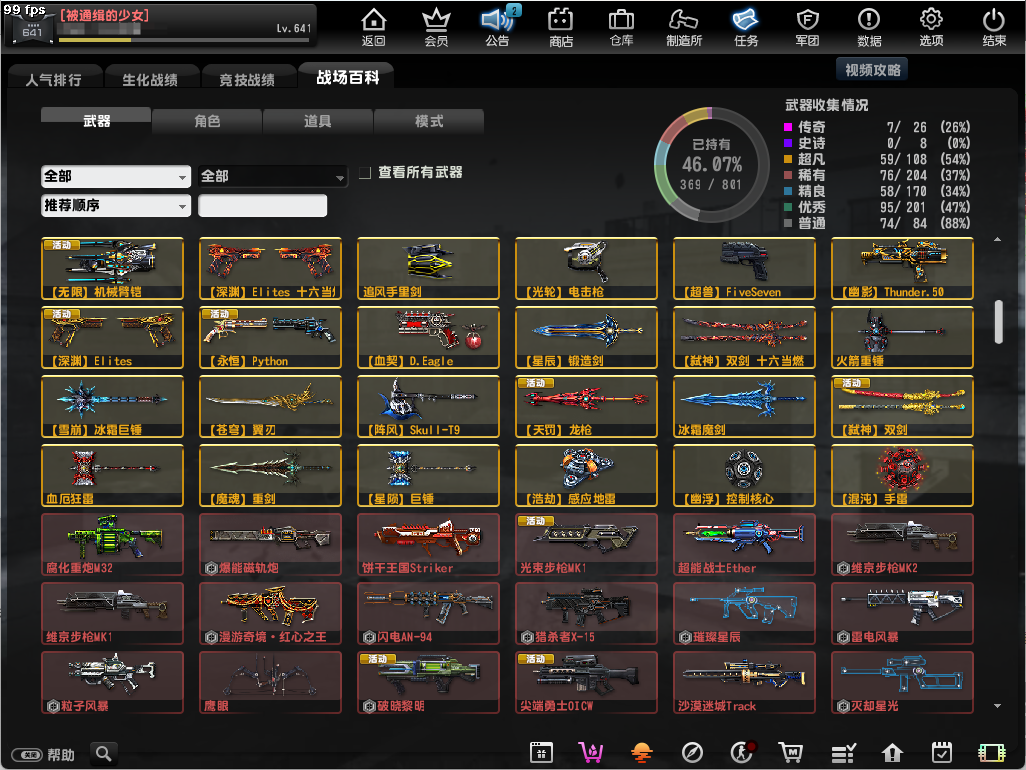1026x770 pixels.
Task: Select the 【阵风】Skull-T9 weapon card
Action: 428,406
